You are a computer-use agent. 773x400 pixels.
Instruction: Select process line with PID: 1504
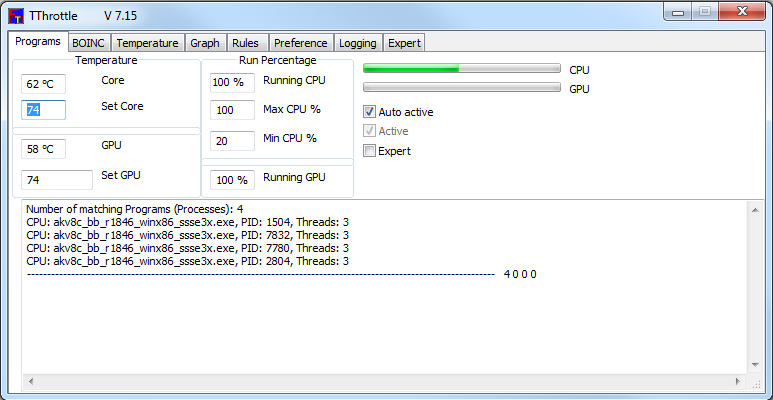click(x=188, y=222)
